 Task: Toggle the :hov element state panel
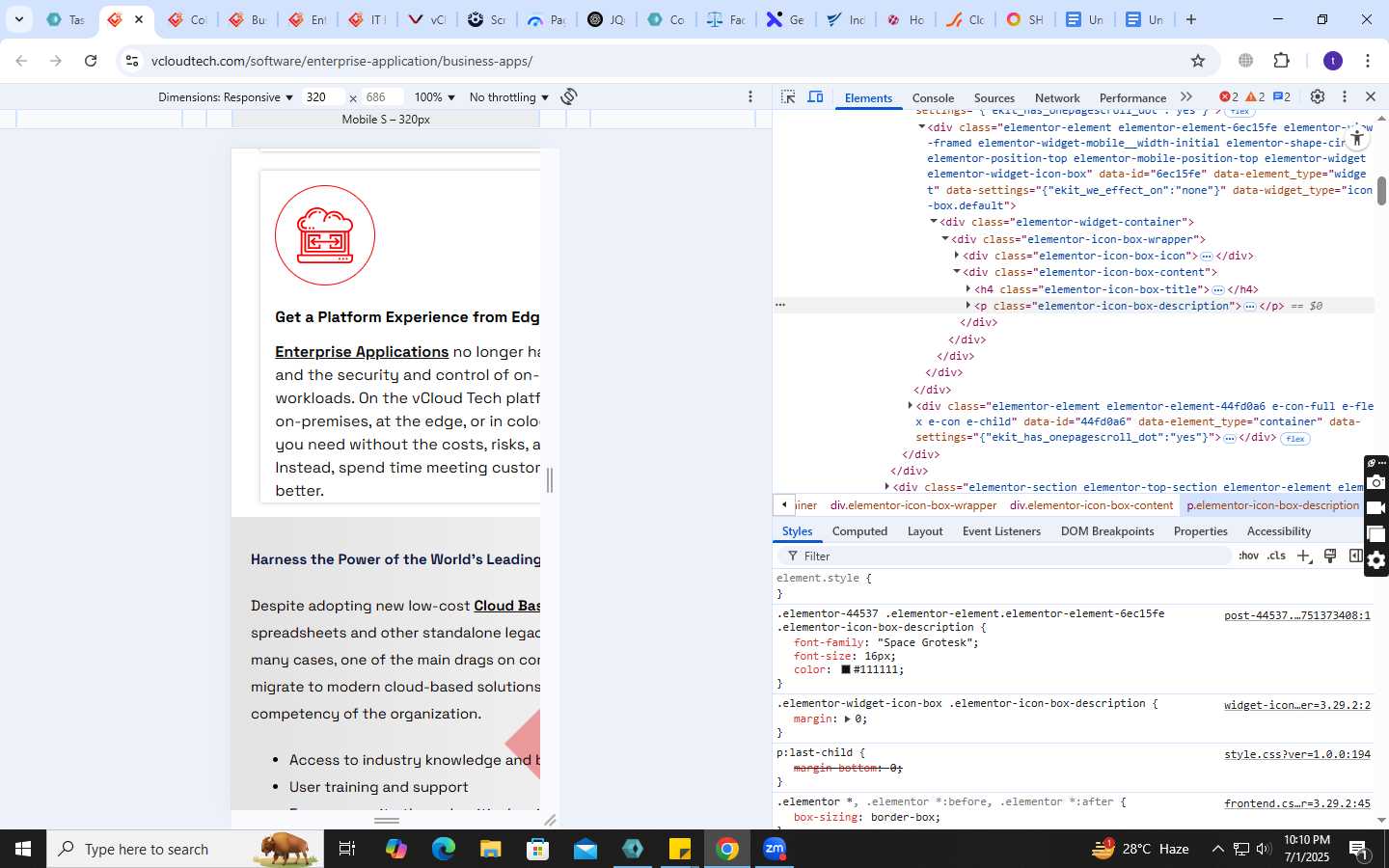[x=1248, y=556]
